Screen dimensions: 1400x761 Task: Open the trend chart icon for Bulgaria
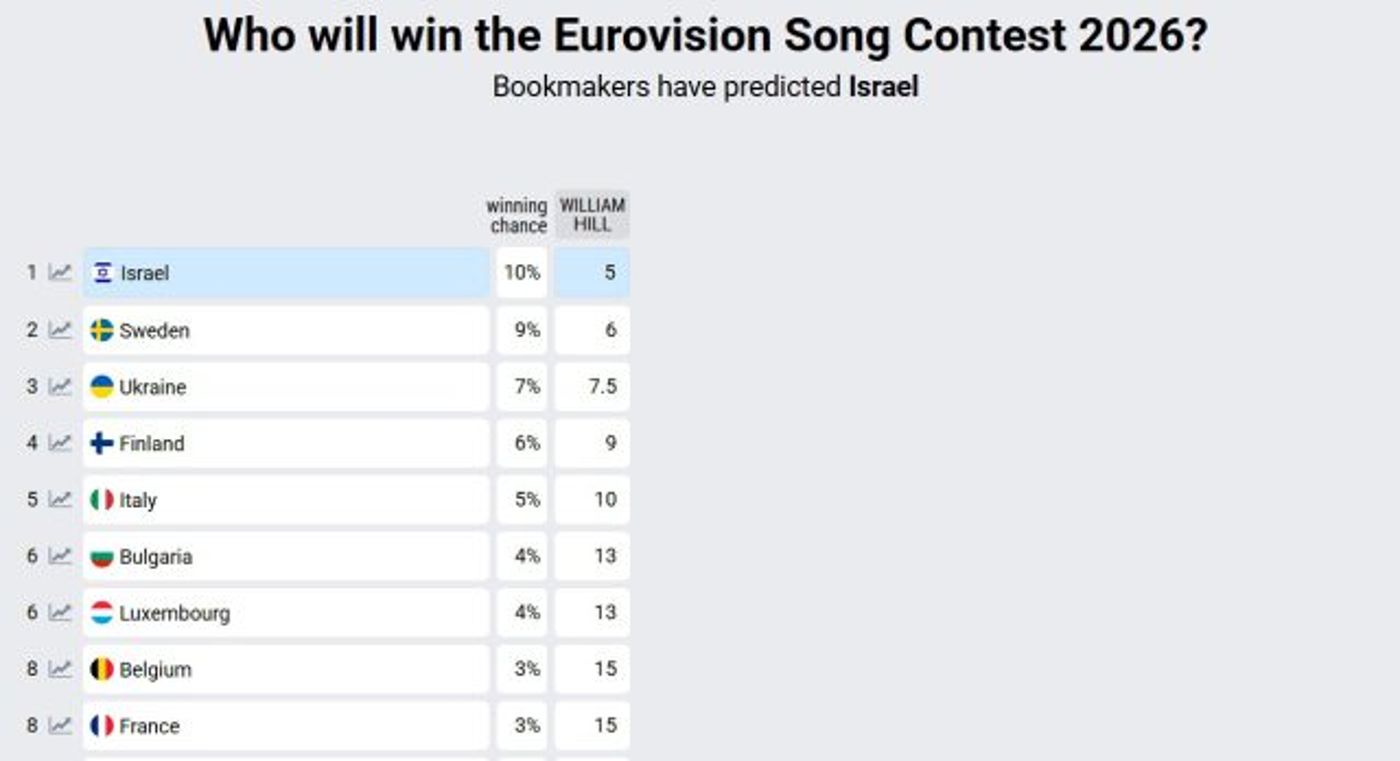[x=61, y=556]
